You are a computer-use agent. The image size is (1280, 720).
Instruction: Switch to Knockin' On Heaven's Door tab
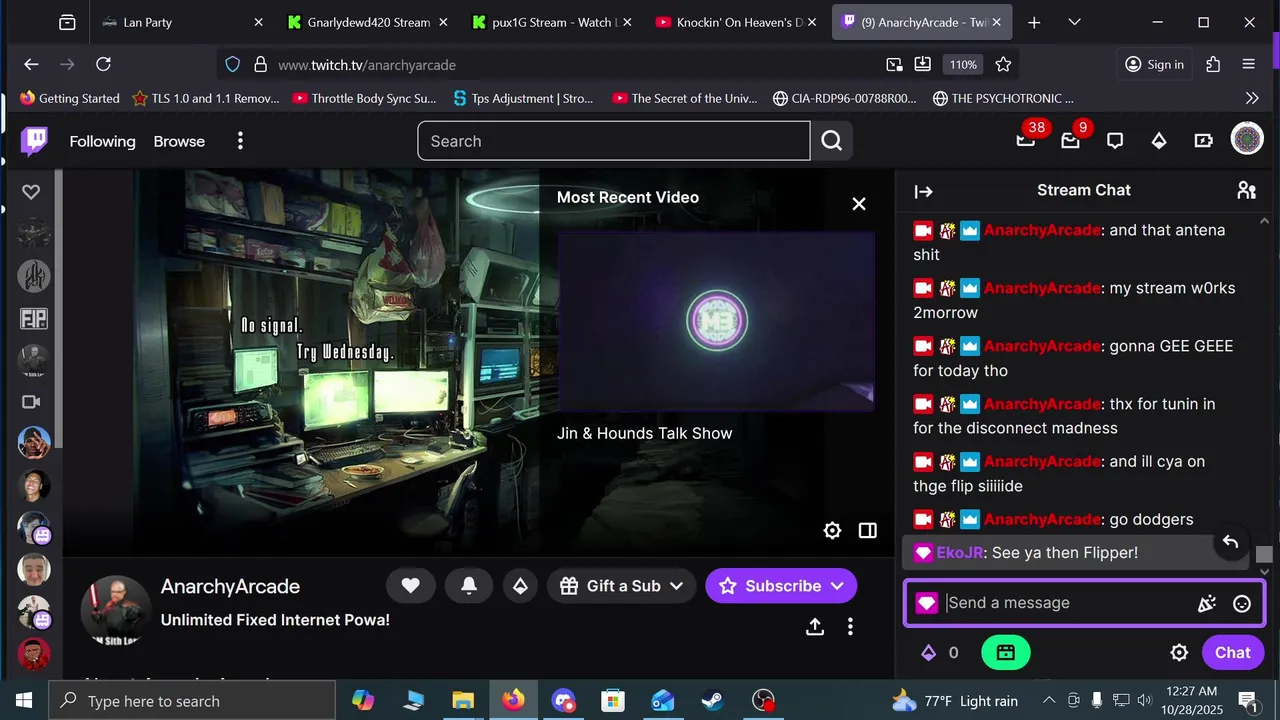tap(738, 22)
